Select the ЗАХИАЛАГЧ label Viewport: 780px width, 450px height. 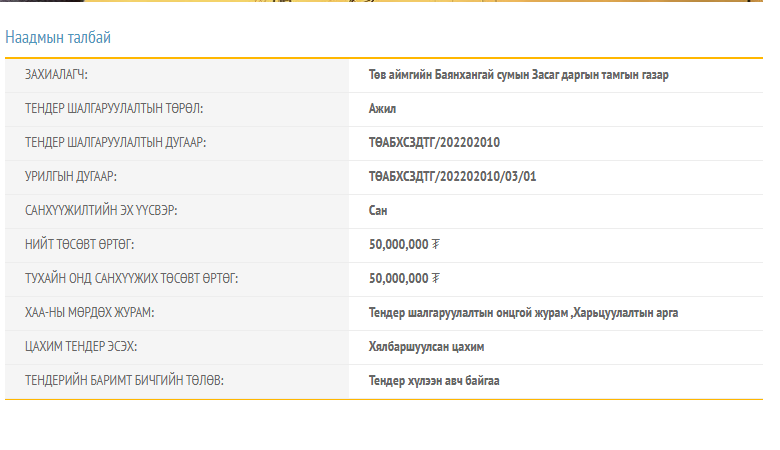click(63, 75)
